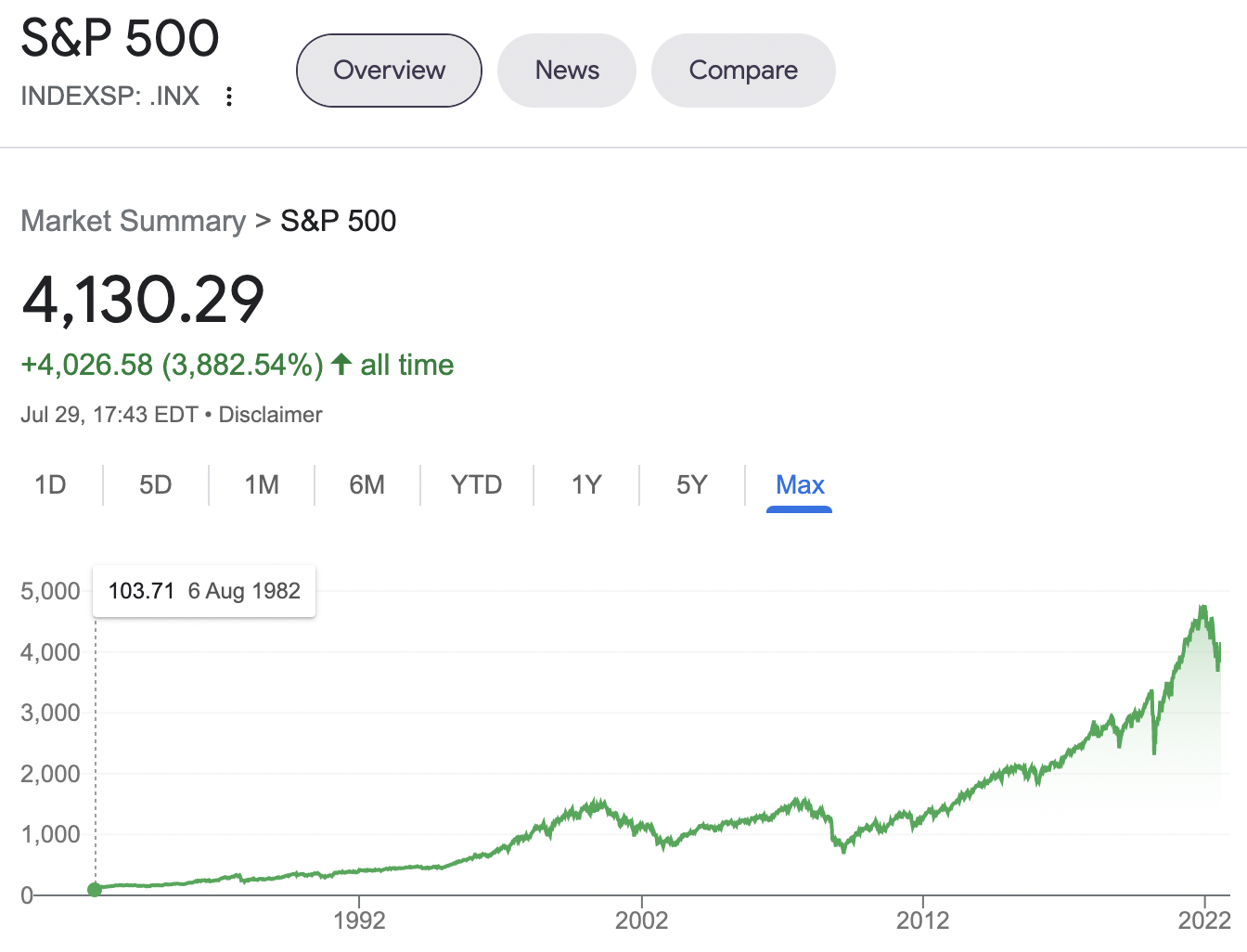The image size is (1247, 952).
Task: Show the 1Y chart range
Action: point(586,484)
